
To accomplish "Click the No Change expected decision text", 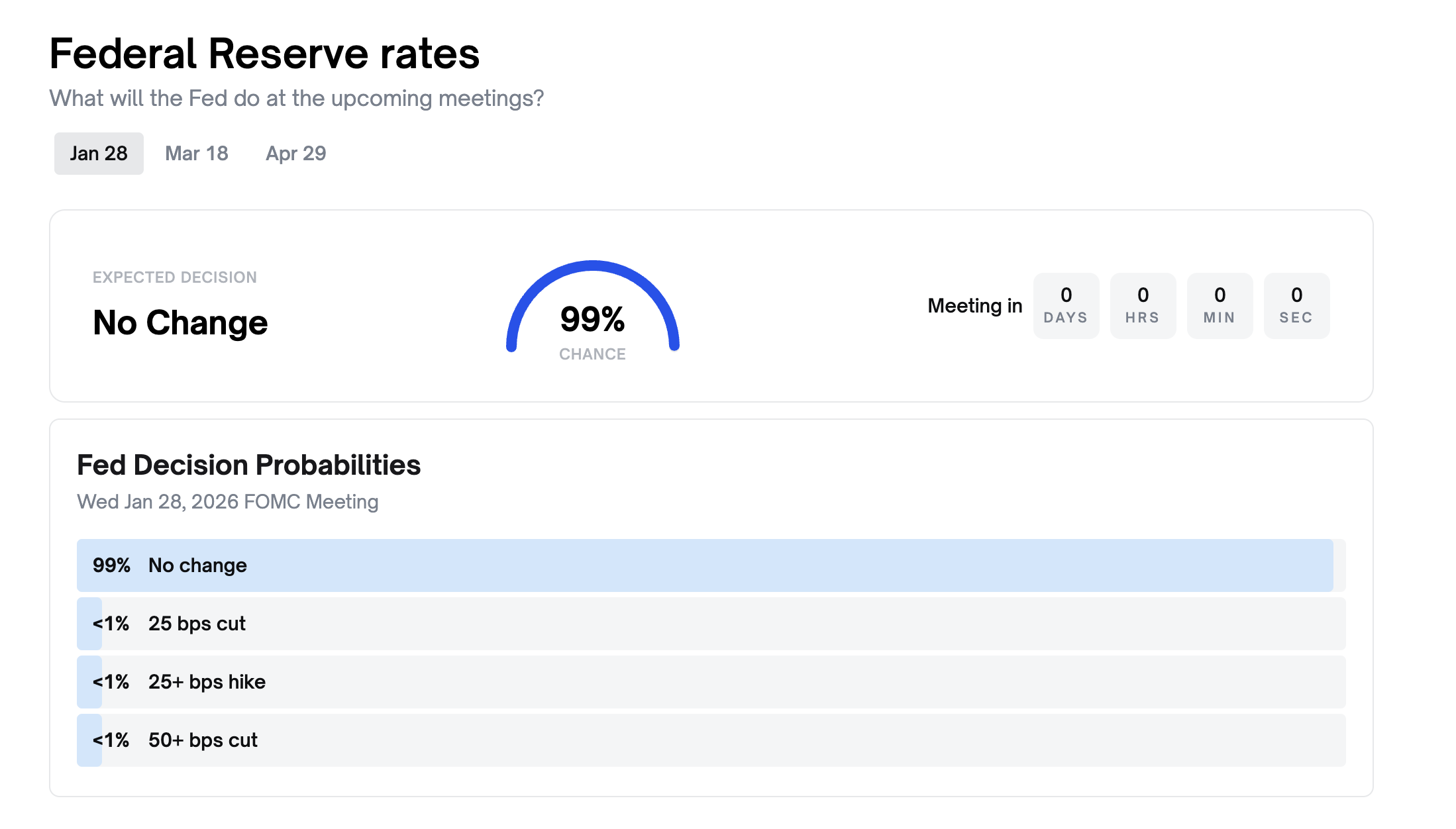I will (x=180, y=323).
